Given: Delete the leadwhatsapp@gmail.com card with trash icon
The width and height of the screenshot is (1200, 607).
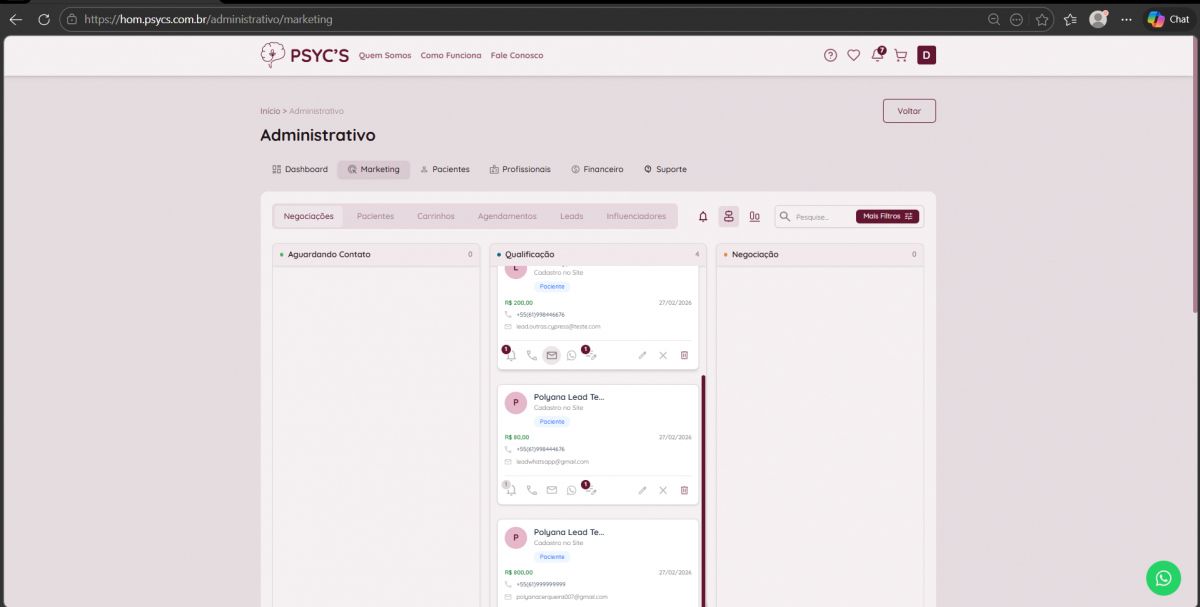Looking at the screenshot, I should click(x=684, y=490).
